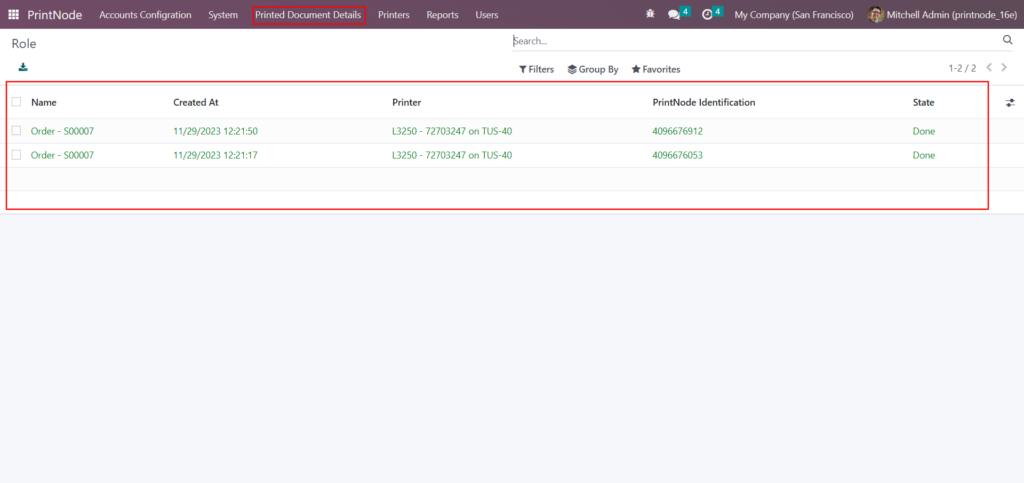The image size is (1024, 483).
Task: Click the date 11/29/2023 12:21:17
Action: pyautogui.click(x=215, y=155)
